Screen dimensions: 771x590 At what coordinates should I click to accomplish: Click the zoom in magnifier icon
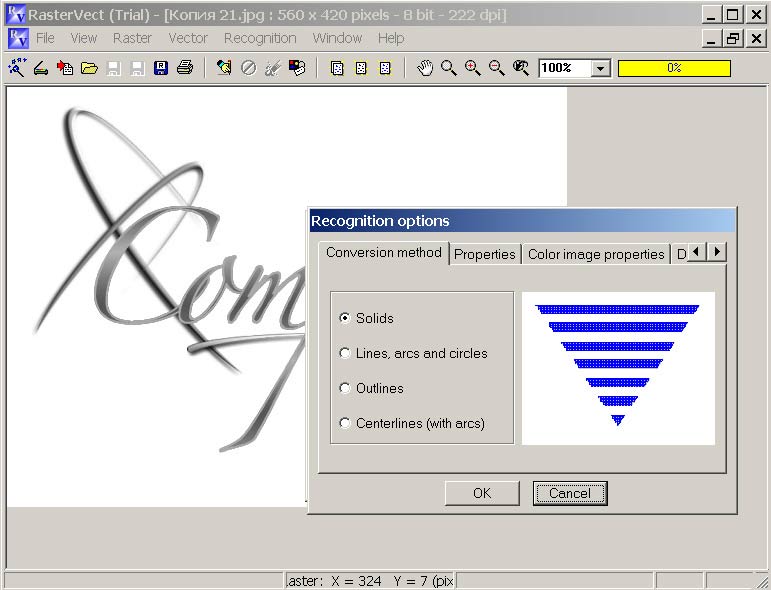(x=473, y=68)
